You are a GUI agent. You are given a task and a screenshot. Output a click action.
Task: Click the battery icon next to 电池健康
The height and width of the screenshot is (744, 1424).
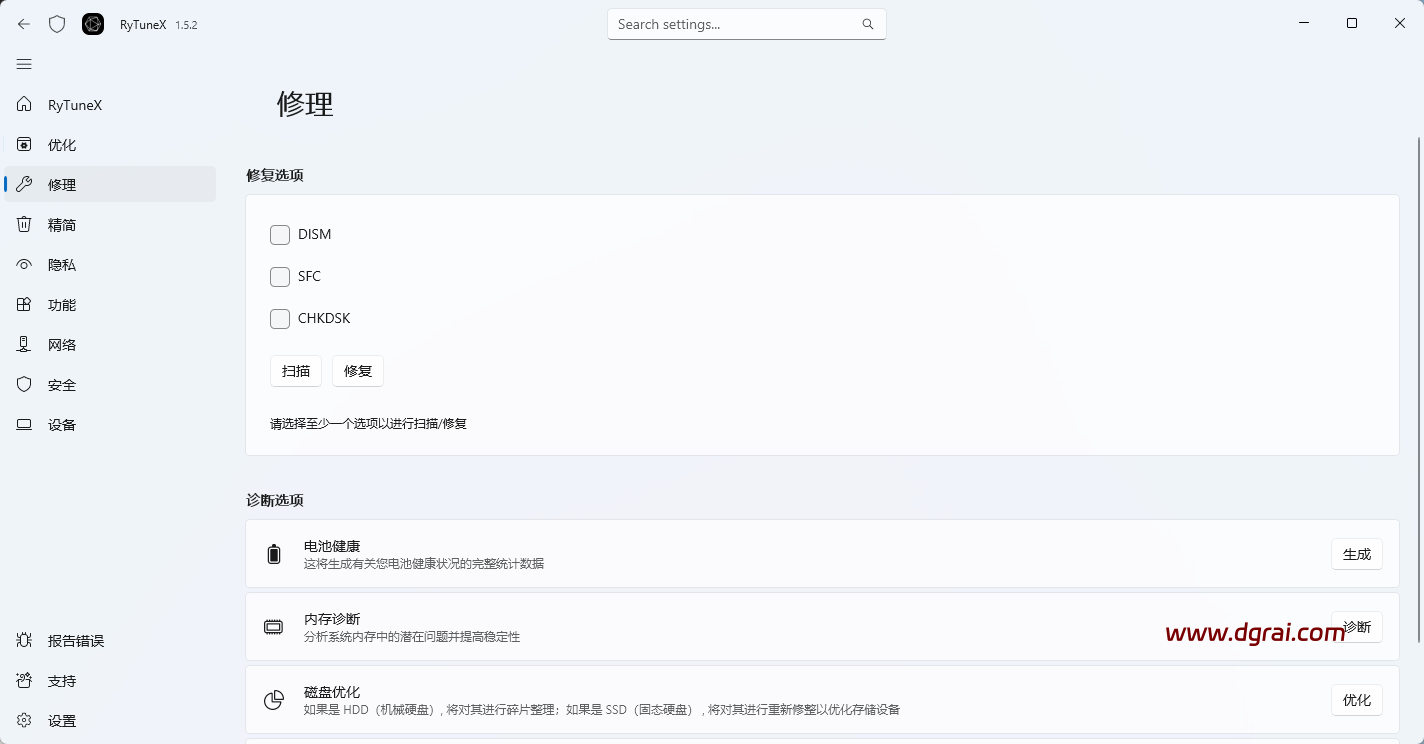(x=274, y=553)
